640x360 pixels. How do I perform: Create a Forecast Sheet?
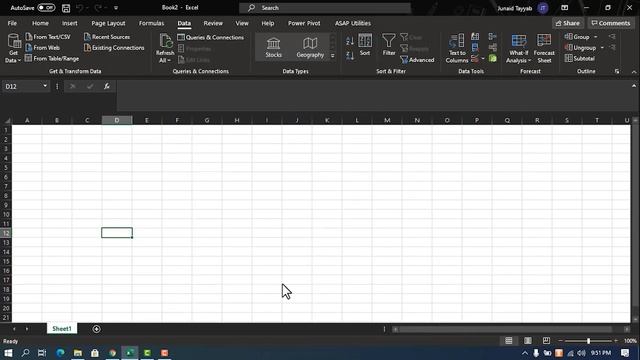(x=544, y=49)
